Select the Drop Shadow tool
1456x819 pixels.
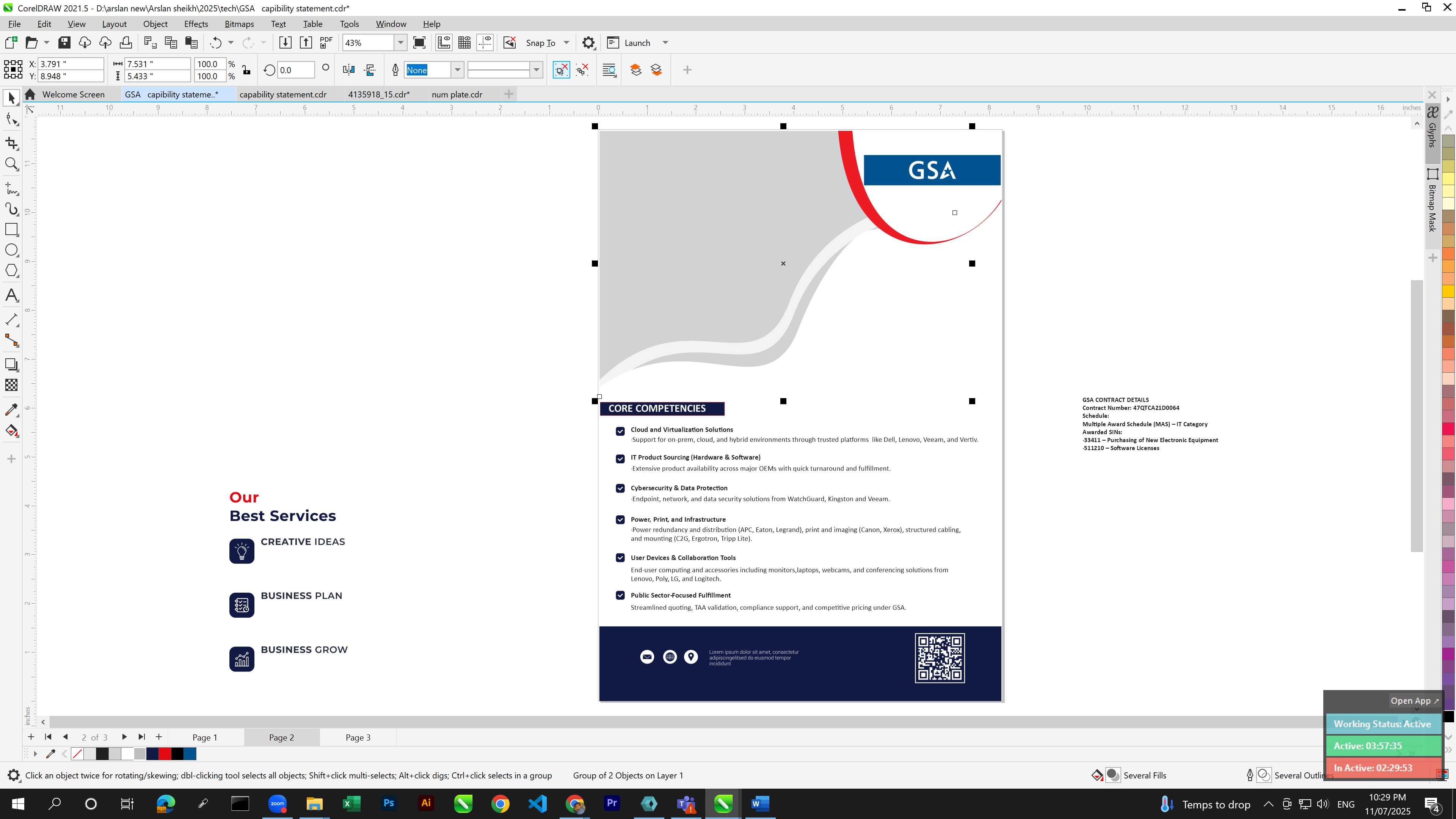tap(11, 364)
